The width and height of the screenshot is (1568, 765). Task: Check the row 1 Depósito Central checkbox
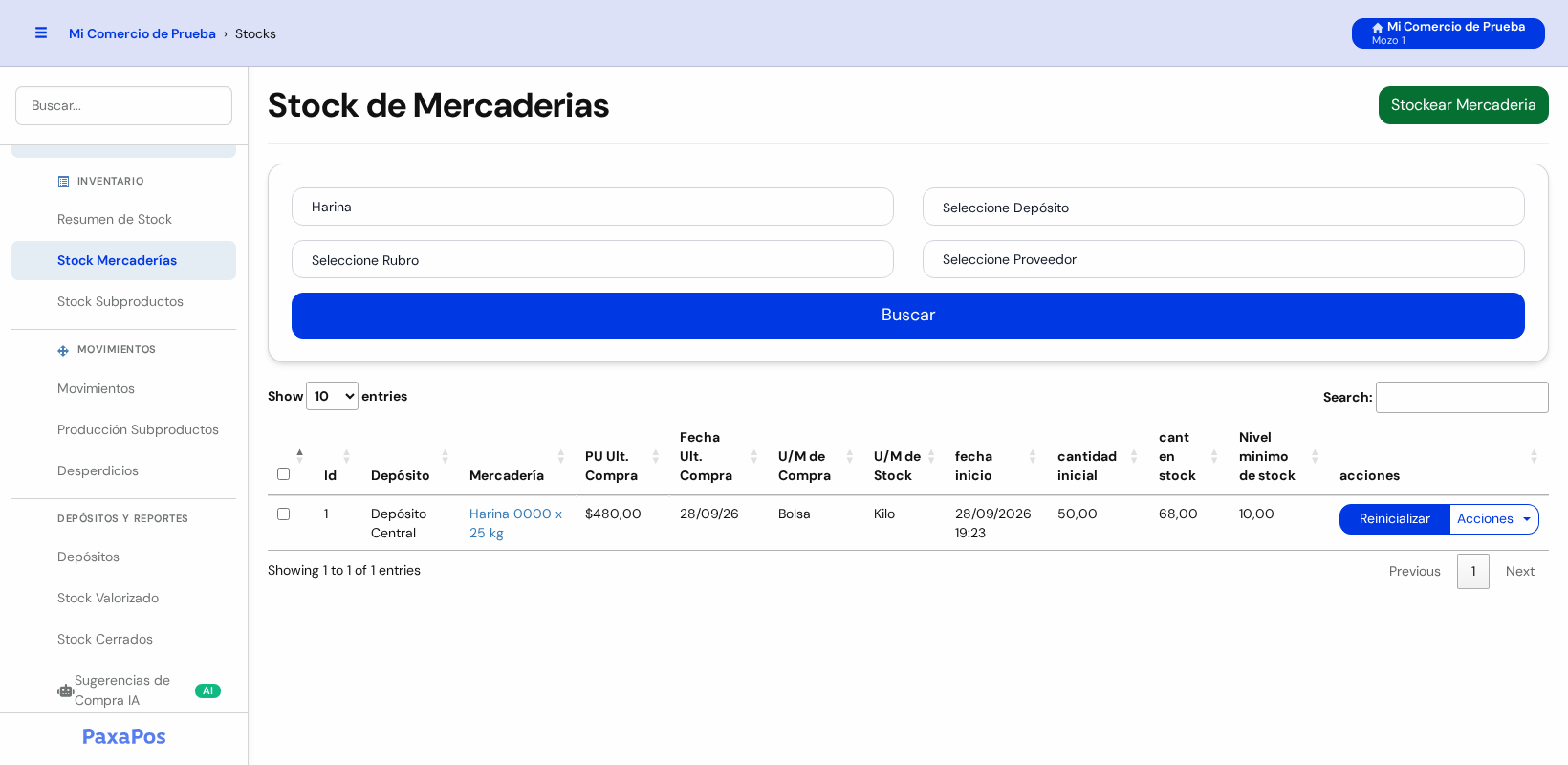pos(283,514)
